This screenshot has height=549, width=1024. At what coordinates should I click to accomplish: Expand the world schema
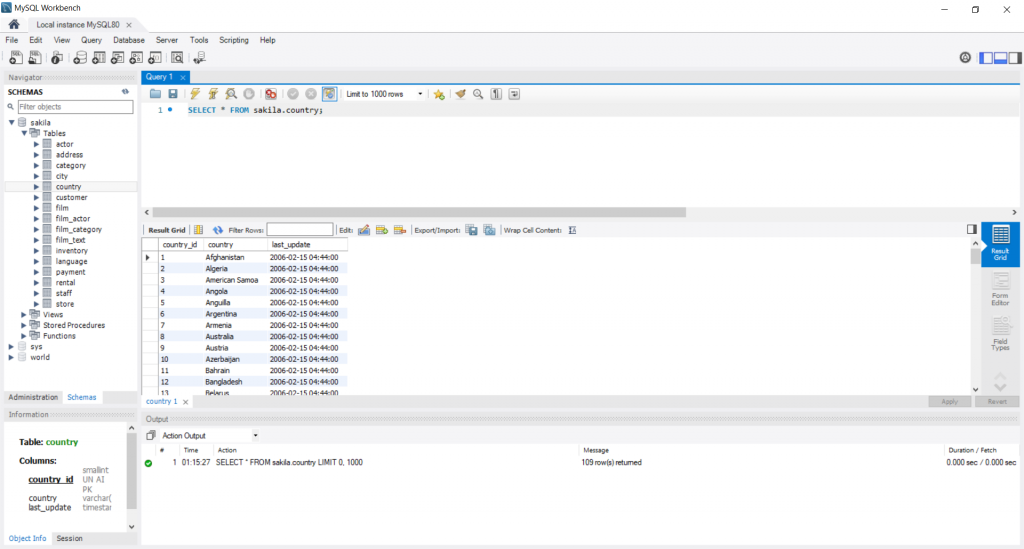click(11, 357)
